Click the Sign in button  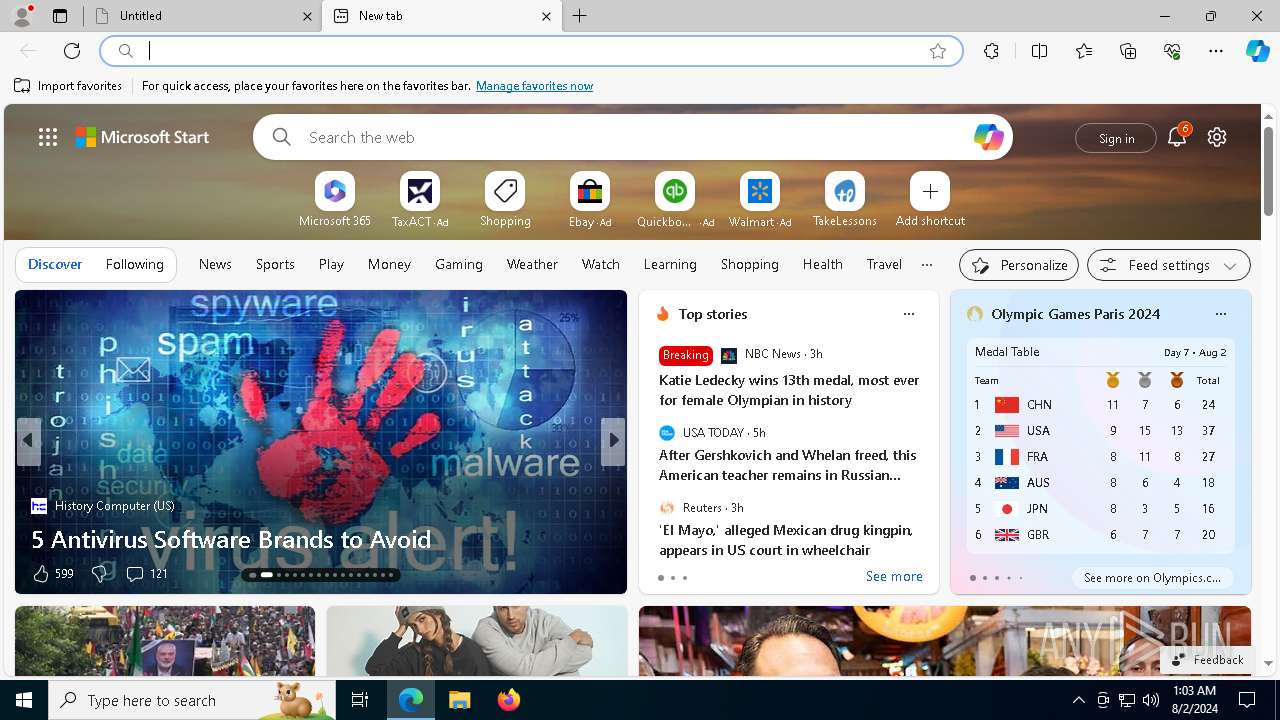tap(1116, 138)
